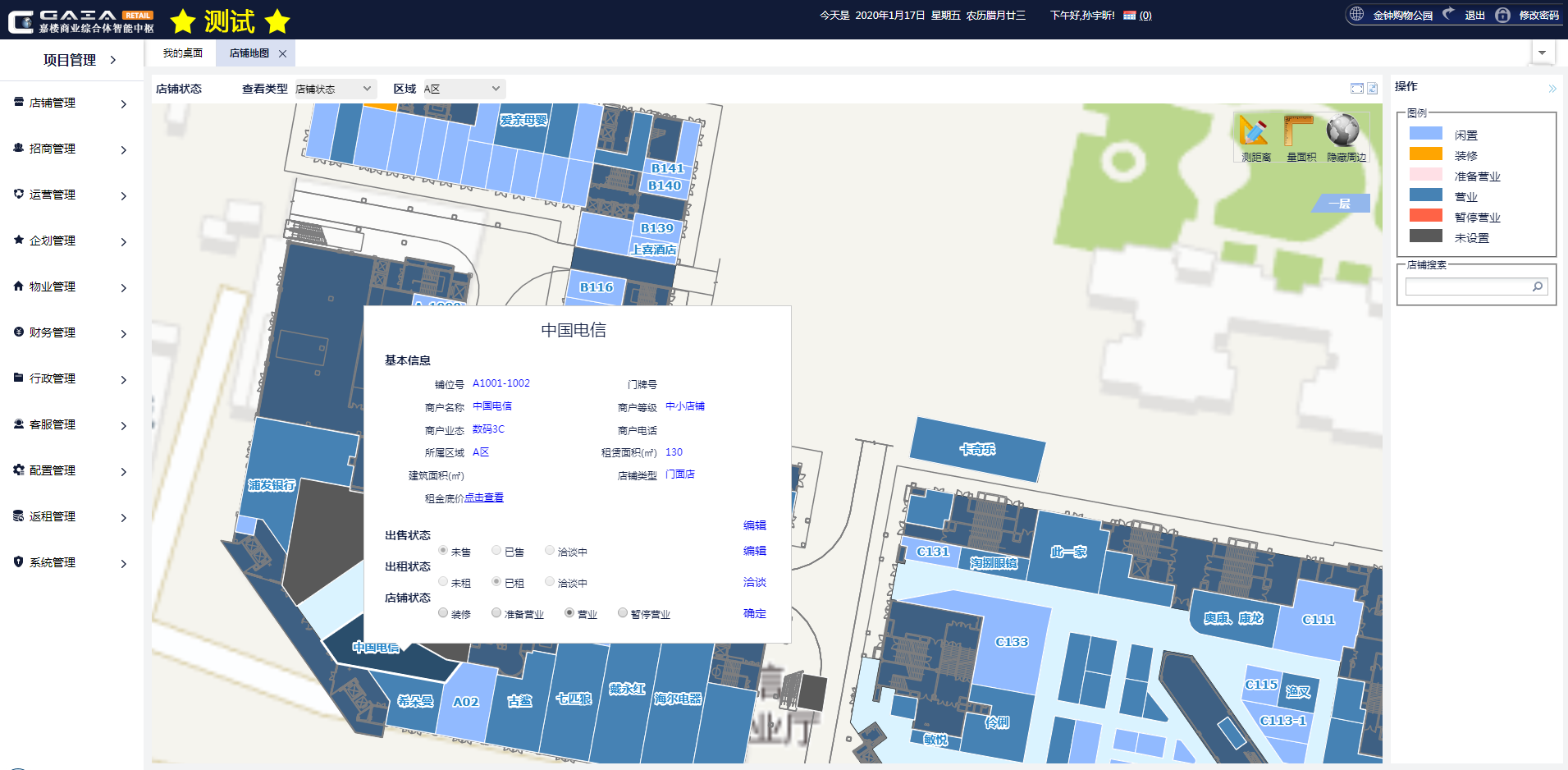Click the fullscreen map icon
The image size is (1568, 770).
click(x=1357, y=89)
